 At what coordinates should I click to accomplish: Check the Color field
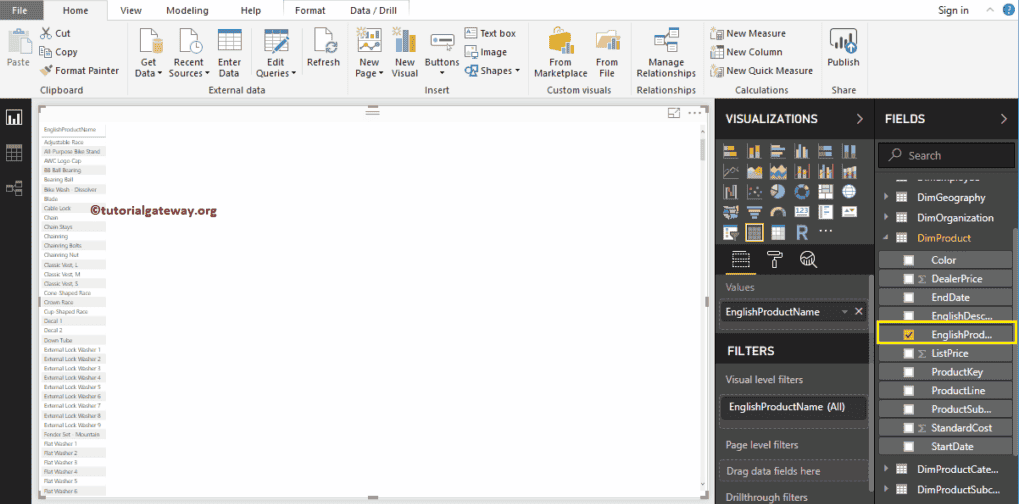tap(909, 260)
